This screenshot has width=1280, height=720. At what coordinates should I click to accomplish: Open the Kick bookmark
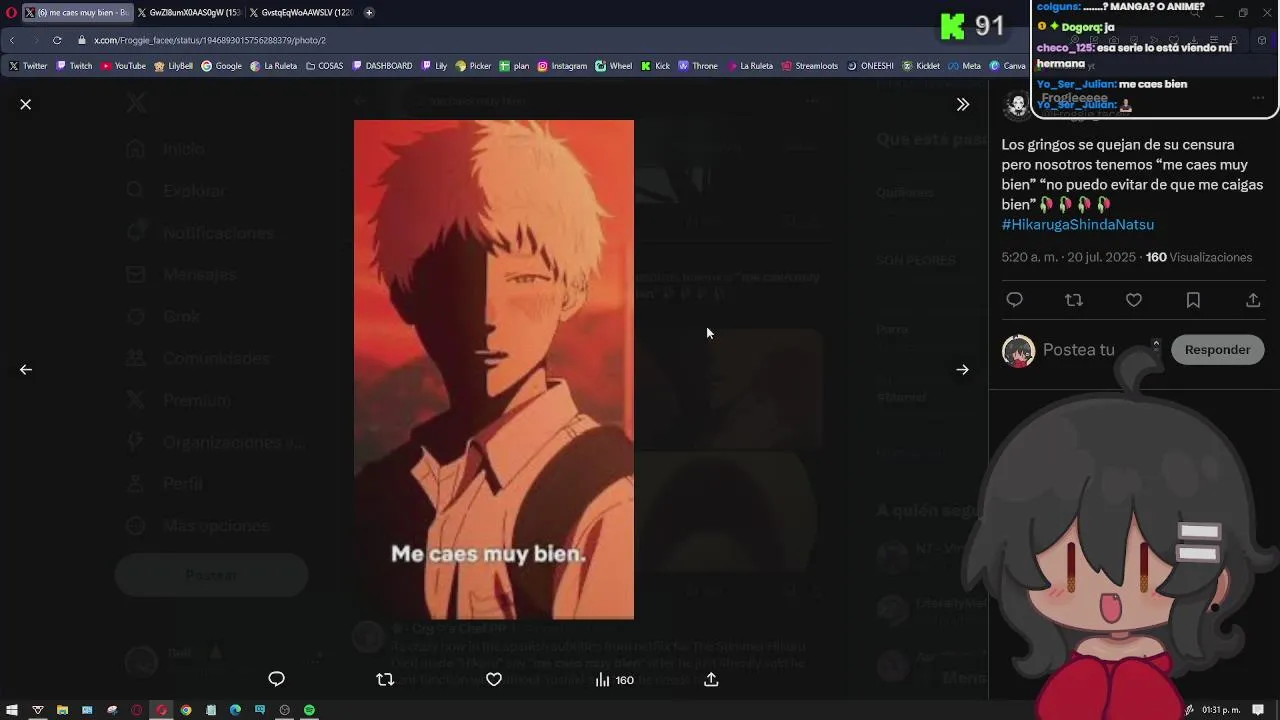655,66
